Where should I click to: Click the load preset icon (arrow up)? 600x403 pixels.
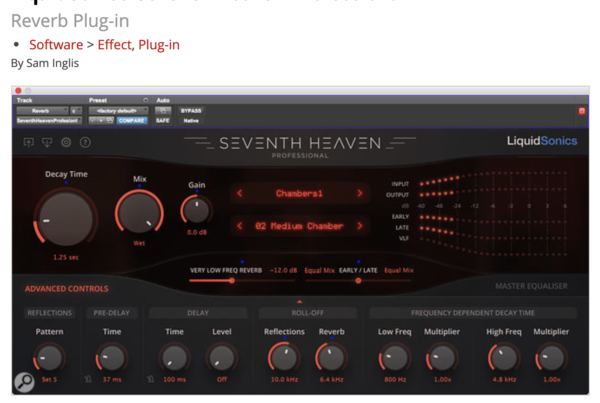[28, 143]
